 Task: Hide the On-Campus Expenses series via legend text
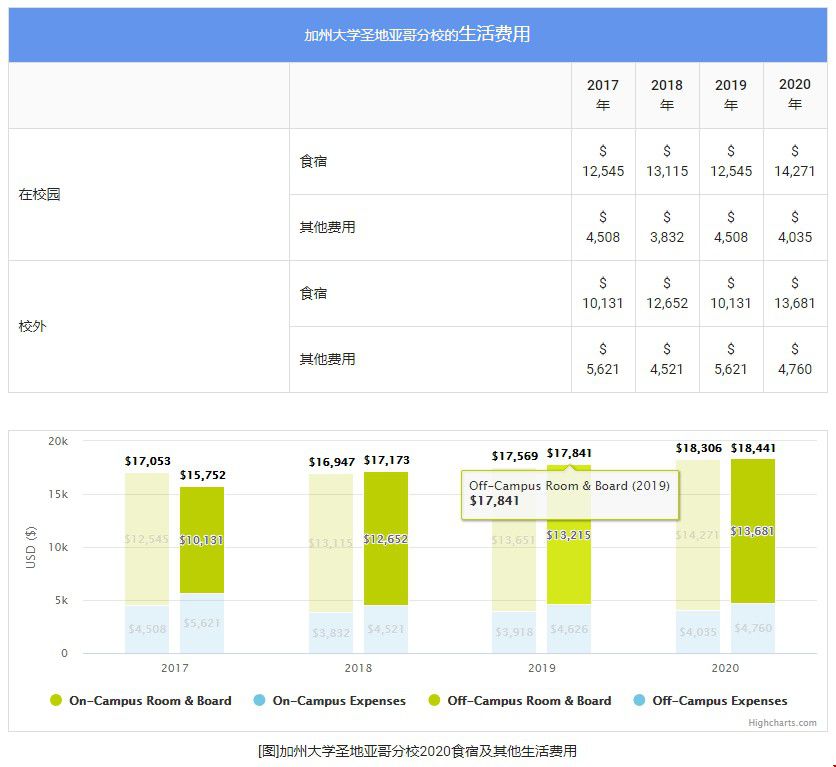(339, 701)
